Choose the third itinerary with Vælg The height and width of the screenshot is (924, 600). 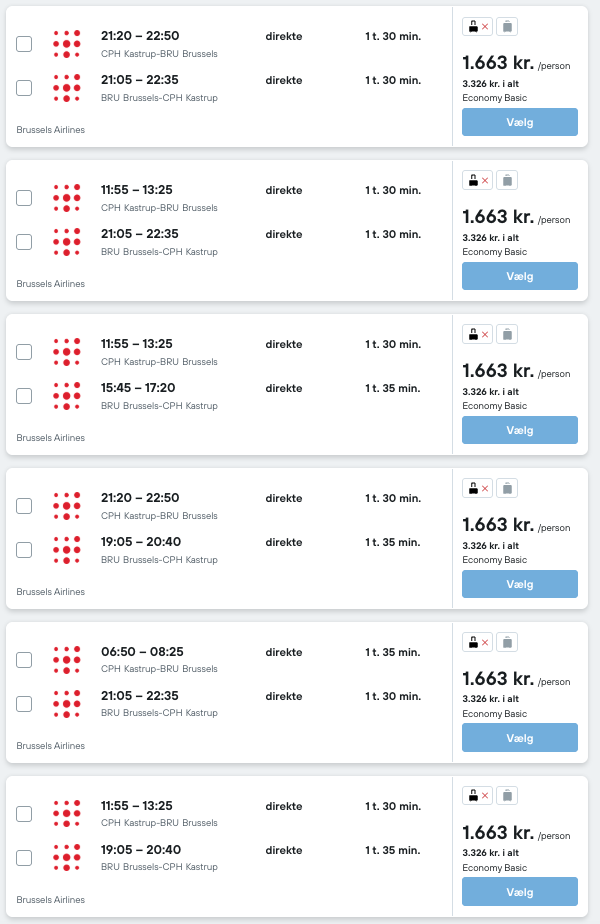coord(520,430)
